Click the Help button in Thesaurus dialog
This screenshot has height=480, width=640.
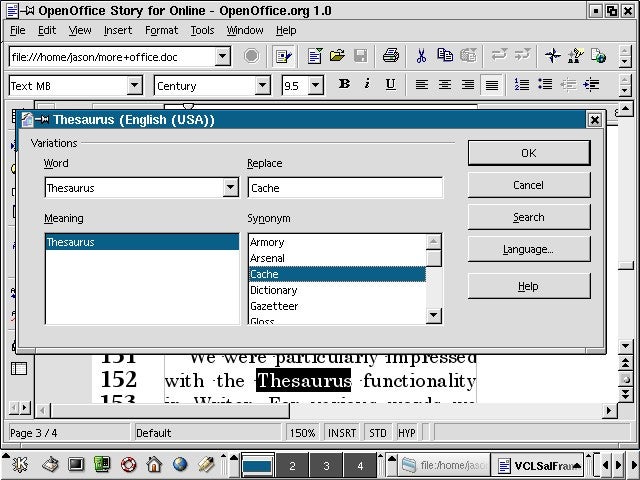pyautogui.click(x=529, y=286)
